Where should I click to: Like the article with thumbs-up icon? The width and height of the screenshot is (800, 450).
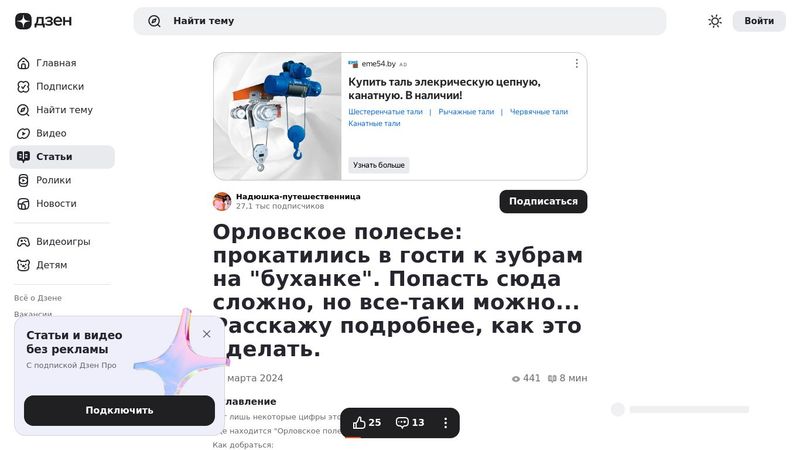pyautogui.click(x=359, y=422)
